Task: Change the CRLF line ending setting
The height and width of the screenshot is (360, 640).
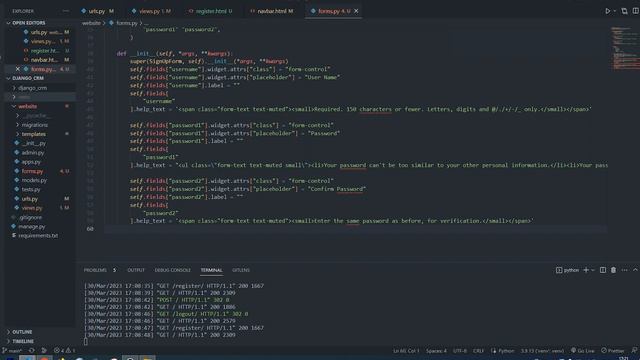Action: (x=478, y=351)
